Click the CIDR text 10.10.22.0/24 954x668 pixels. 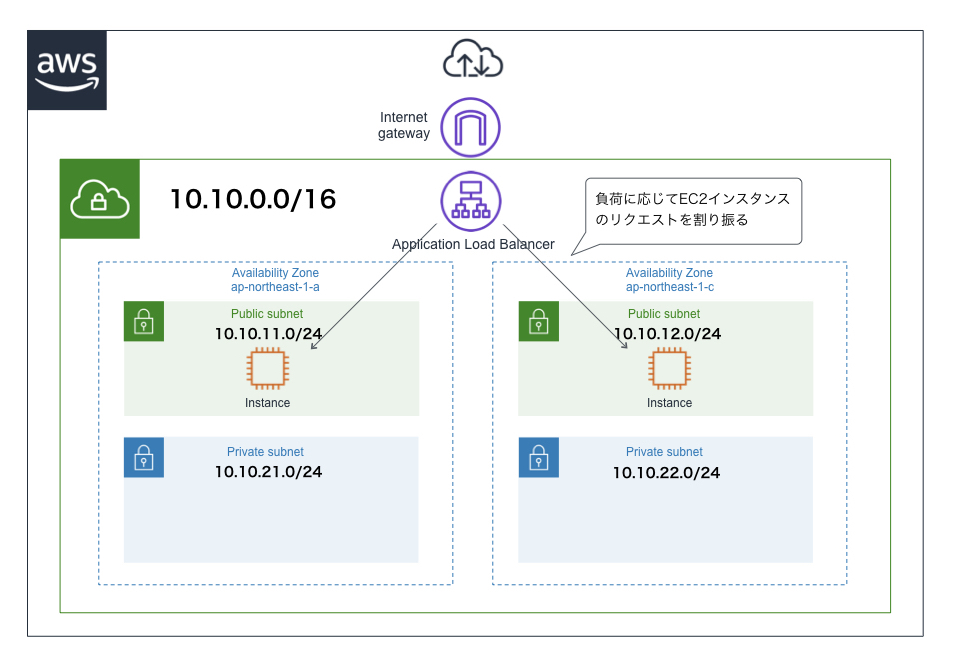(666, 473)
